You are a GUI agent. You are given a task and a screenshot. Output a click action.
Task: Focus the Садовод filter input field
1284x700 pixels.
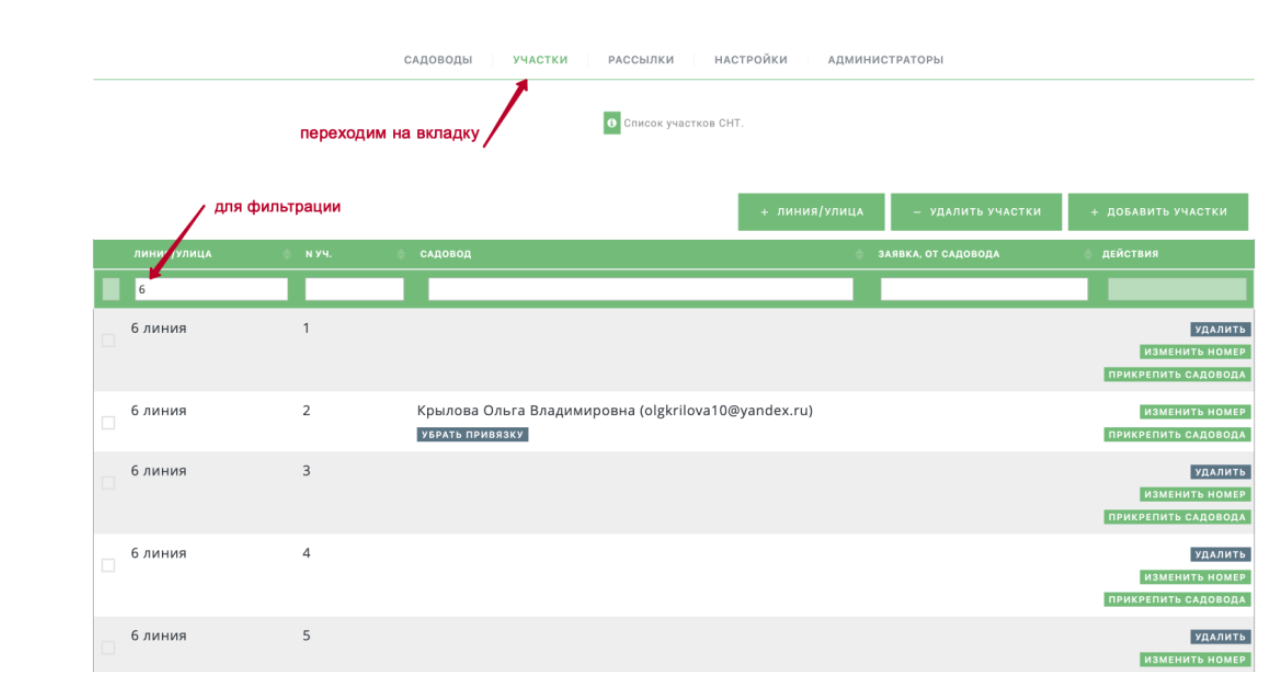[640, 289]
